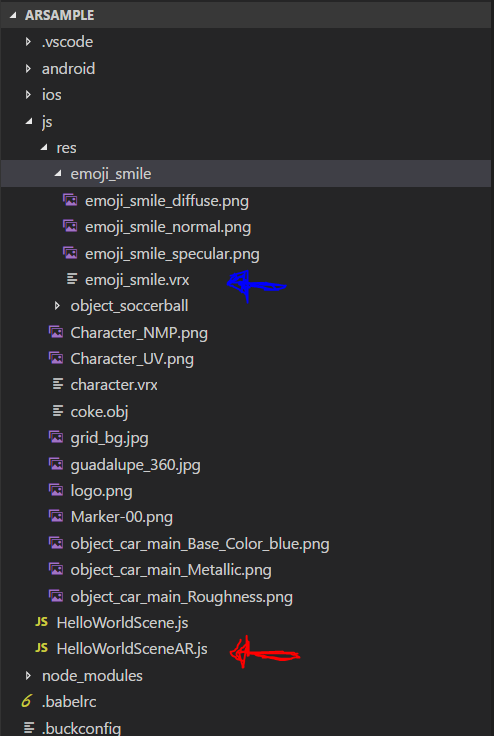
Task: Select the js folder name
Action: click(x=47, y=122)
